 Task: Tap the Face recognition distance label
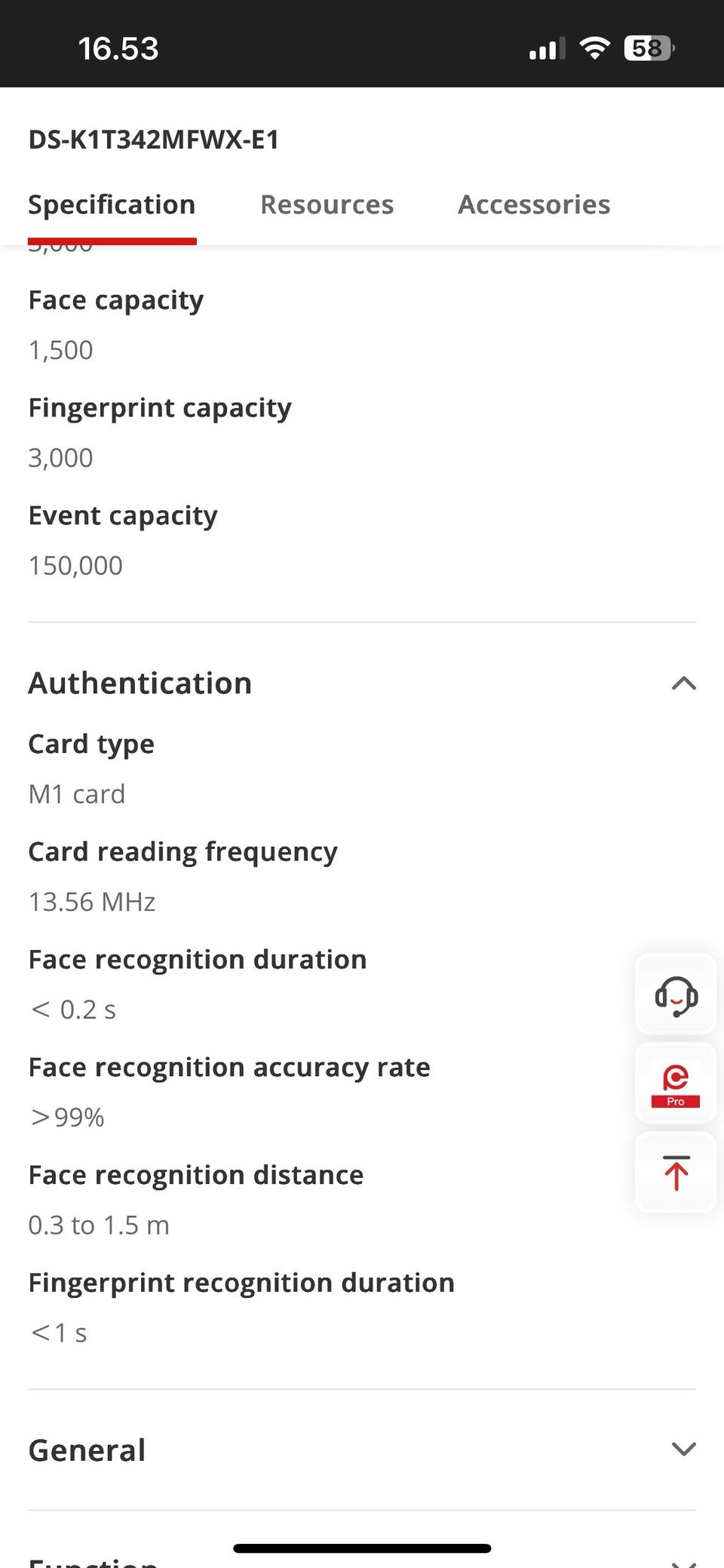tap(196, 1175)
